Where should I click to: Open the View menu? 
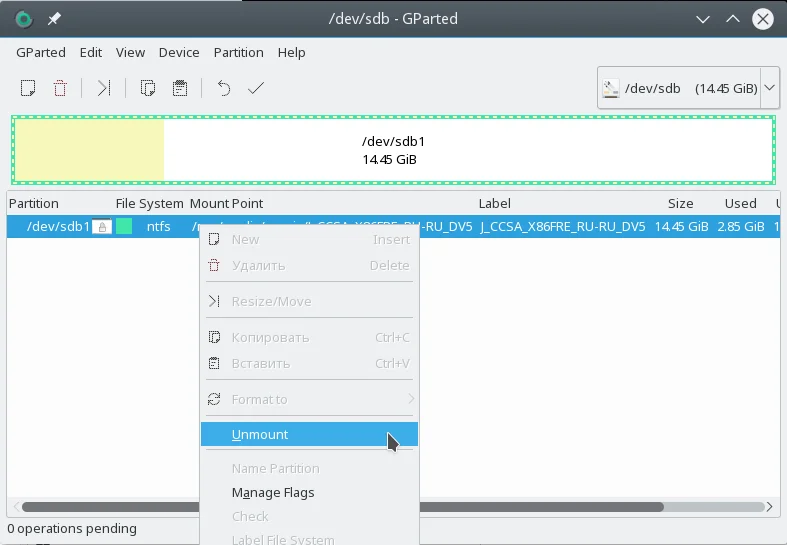(130, 52)
